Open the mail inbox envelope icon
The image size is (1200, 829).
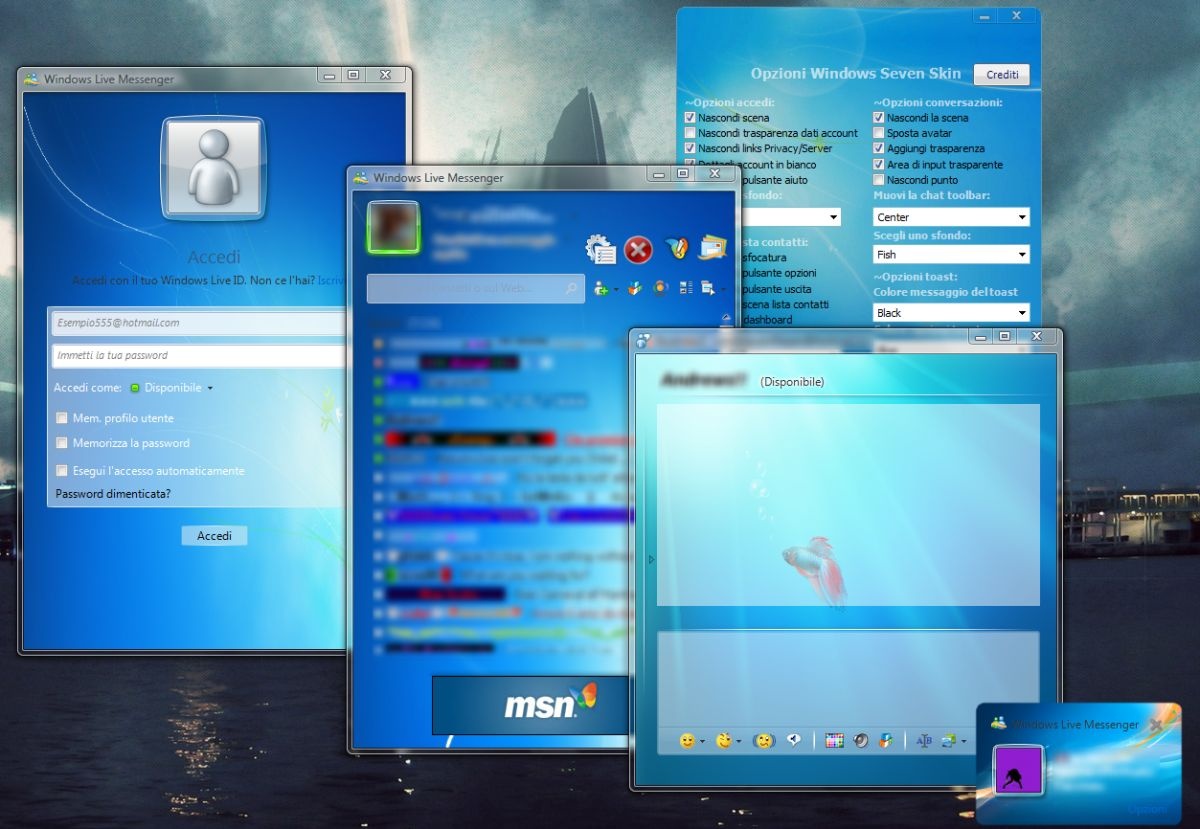click(712, 247)
